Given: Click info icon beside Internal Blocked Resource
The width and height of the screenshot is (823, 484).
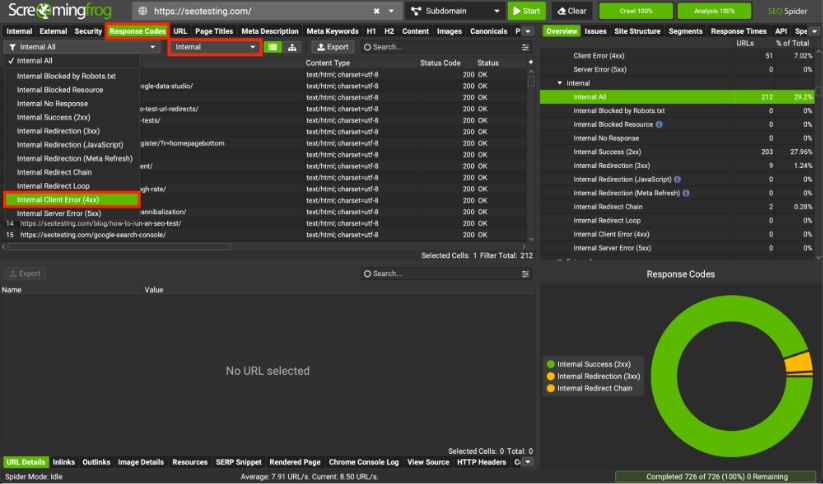Looking at the screenshot, I should pyautogui.click(x=660, y=124).
